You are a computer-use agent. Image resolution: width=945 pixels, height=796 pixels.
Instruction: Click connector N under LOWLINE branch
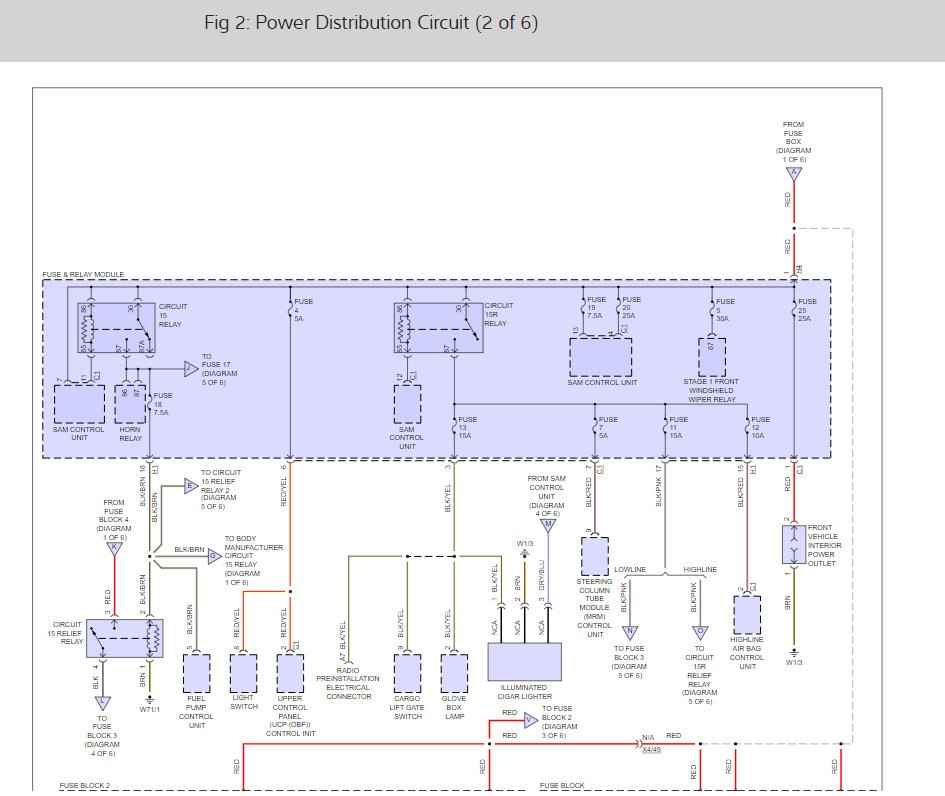click(x=630, y=632)
